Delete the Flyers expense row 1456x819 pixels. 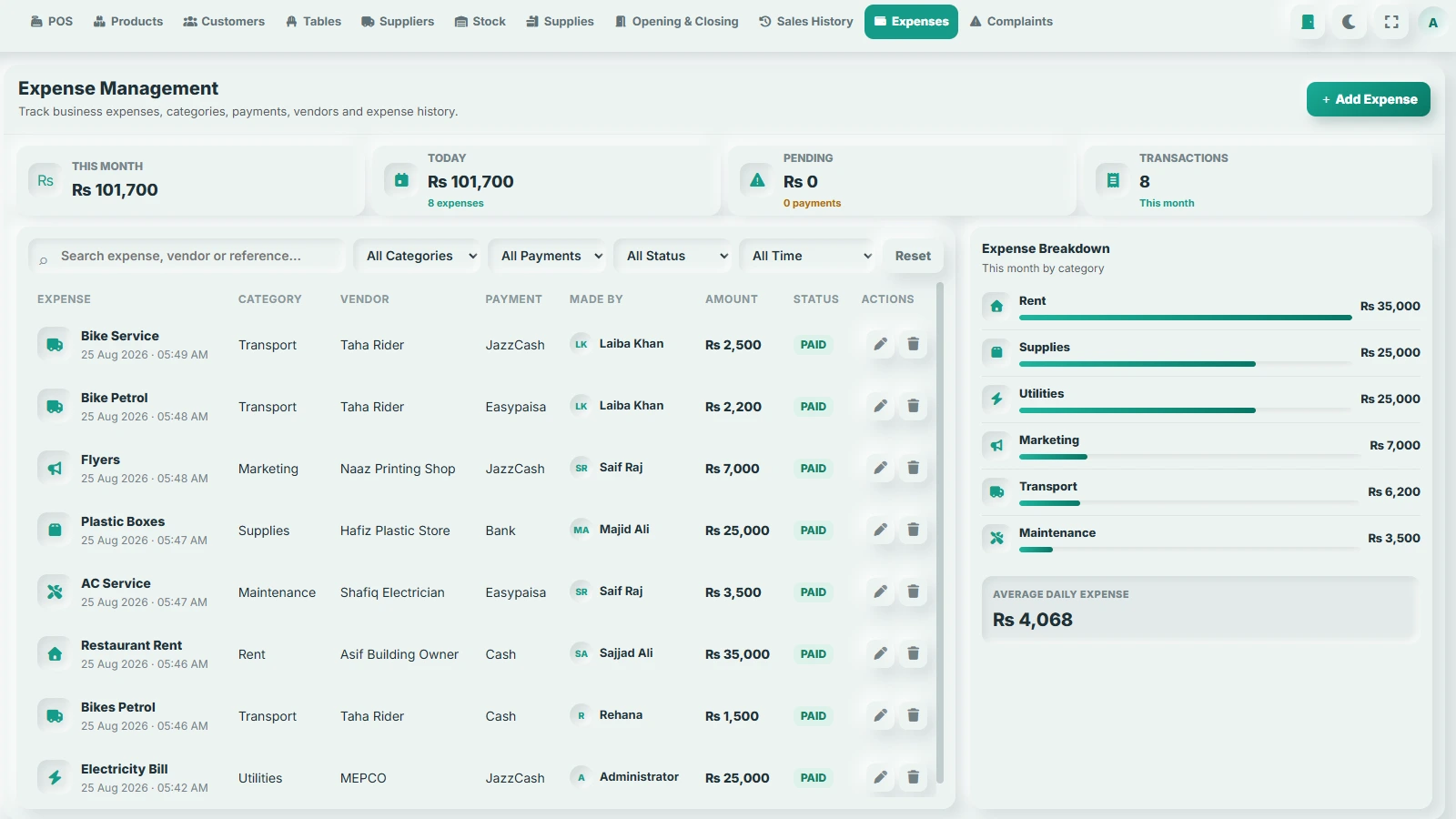[x=913, y=468]
